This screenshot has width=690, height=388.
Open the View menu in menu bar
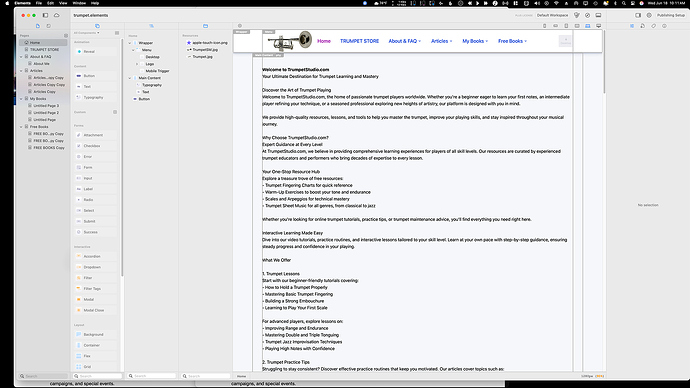pos(63,3)
